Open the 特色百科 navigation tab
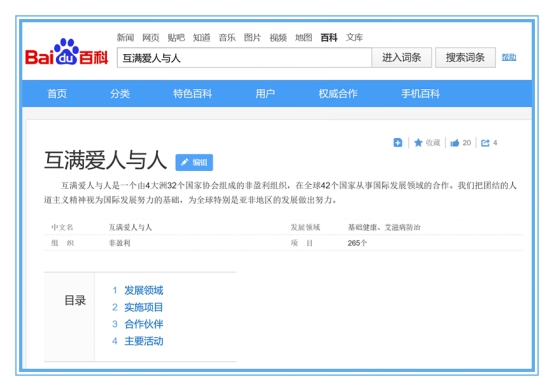The image size is (554, 392). click(x=193, y=94)
